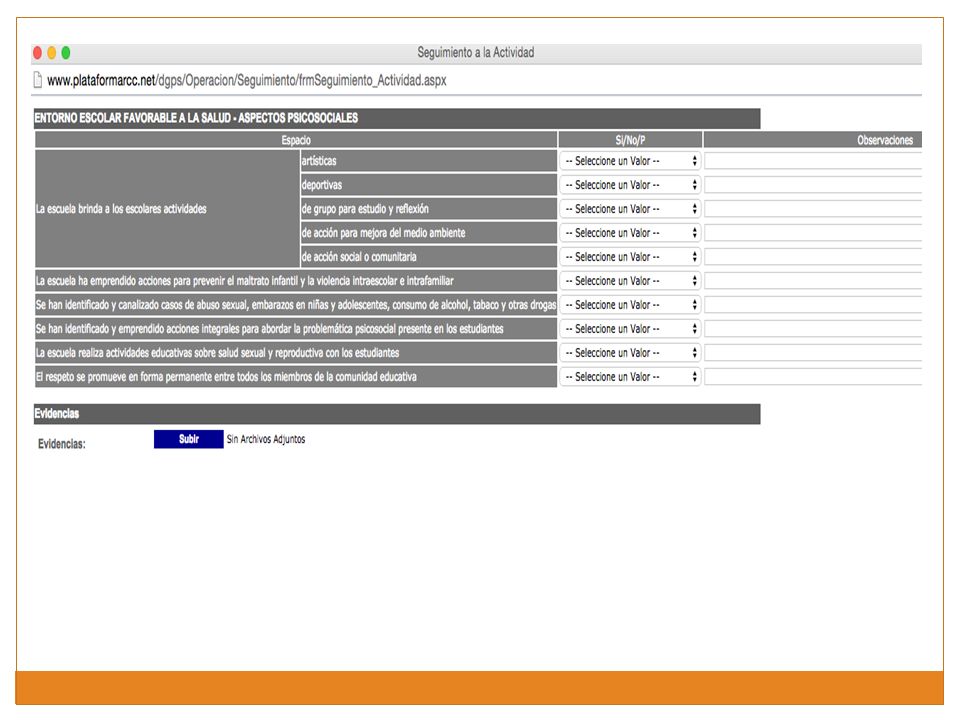The height and width of the screenshot is (720, 960).
Task: Click the Evidencias section header
Action: [397, 414]
